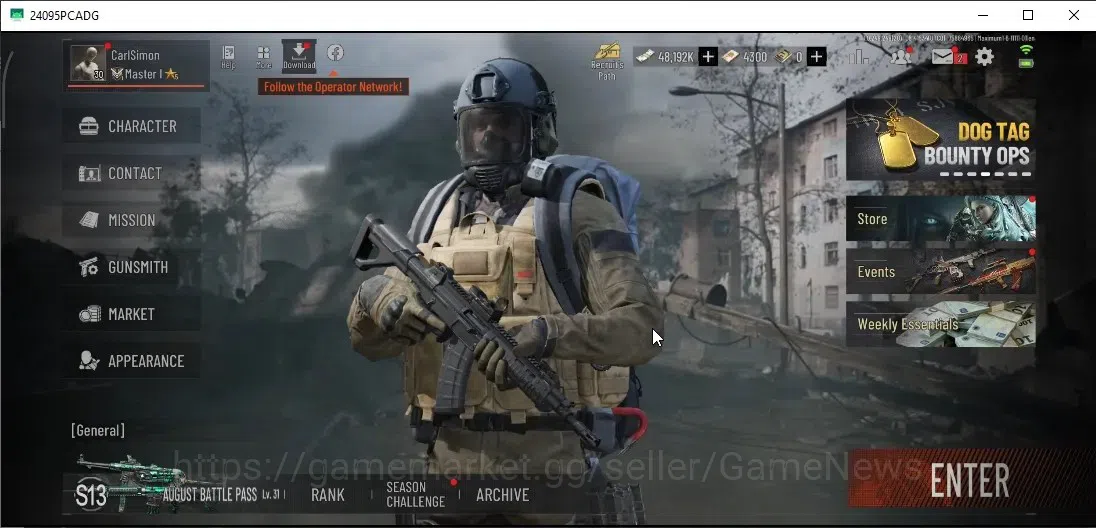Close the 24095PCADG window

[1074, 15]
